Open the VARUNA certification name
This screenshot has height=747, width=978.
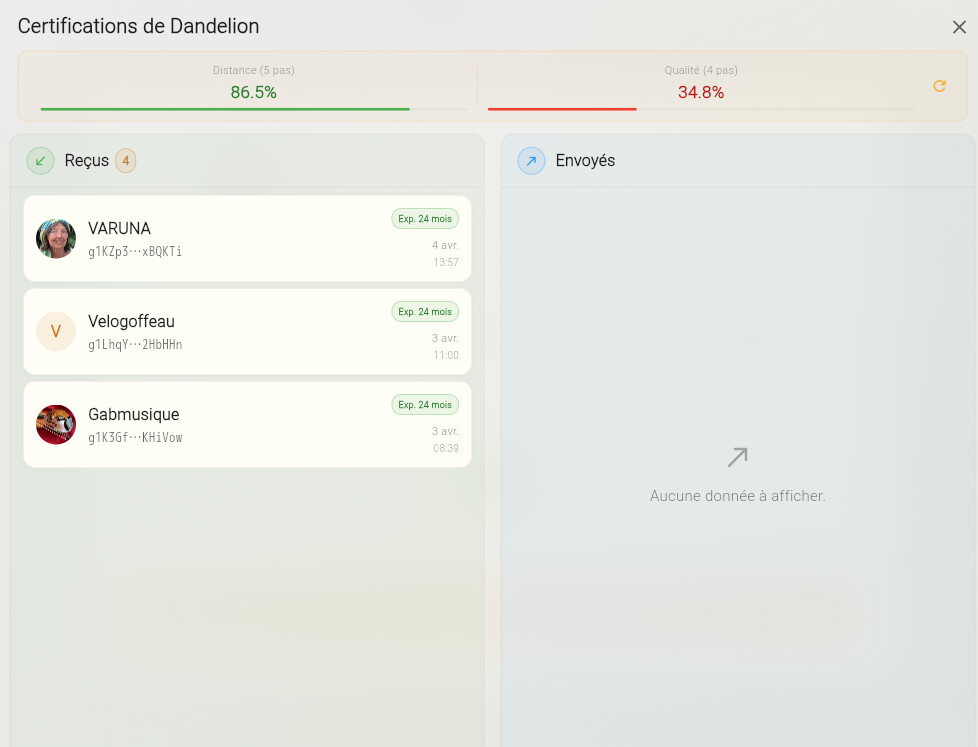tap(119, 228)
